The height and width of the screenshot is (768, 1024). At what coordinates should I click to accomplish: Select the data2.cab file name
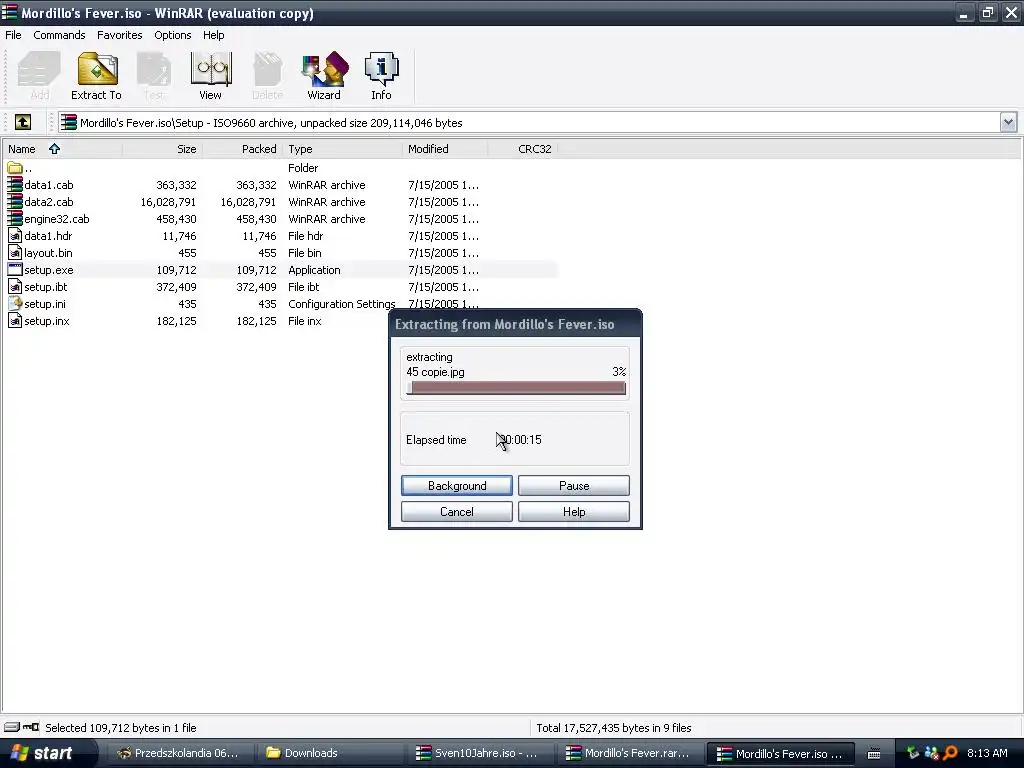49,202
